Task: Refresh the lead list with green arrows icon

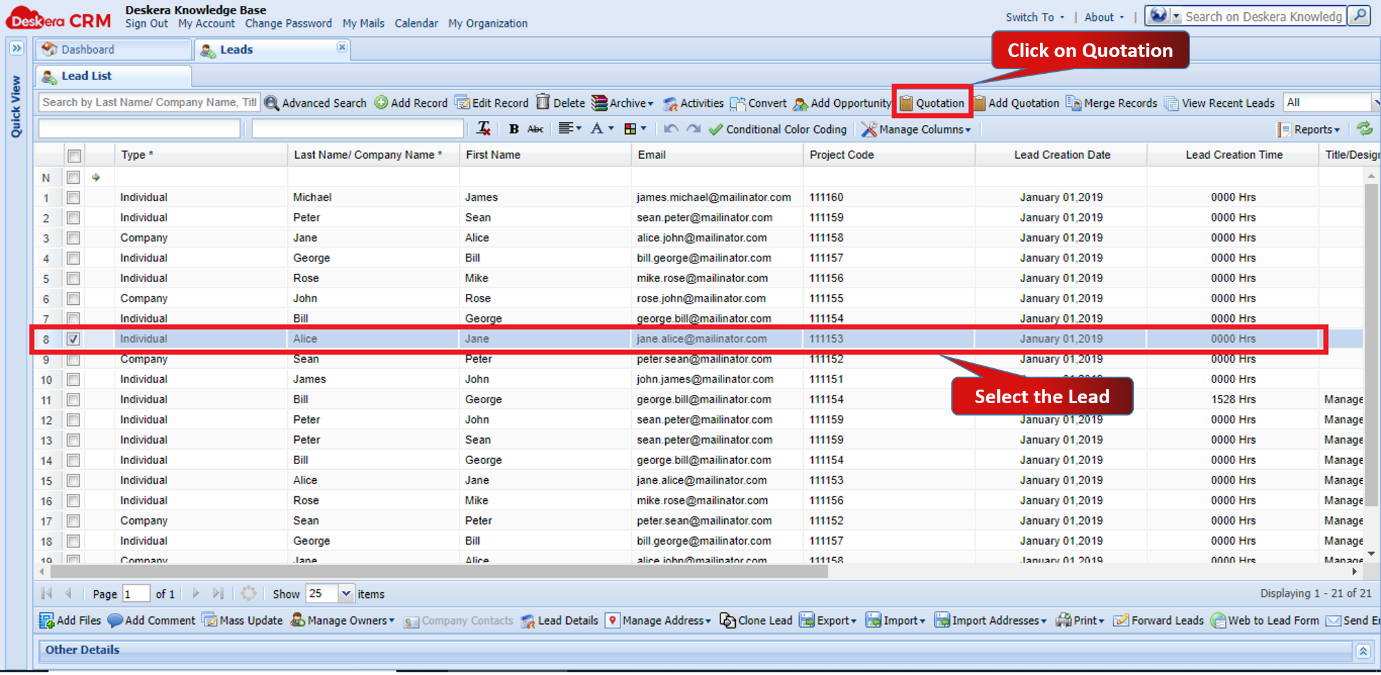Action: 1364,129
